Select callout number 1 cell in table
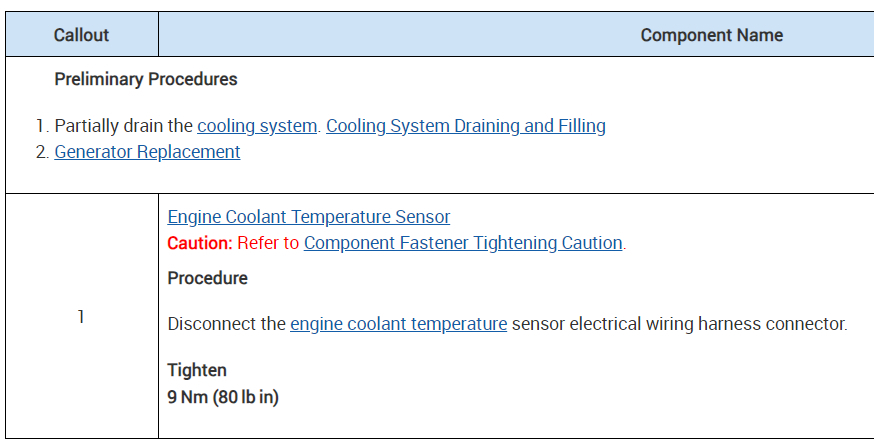The width and height of the screenshot is (874, 442). (81, 317)
